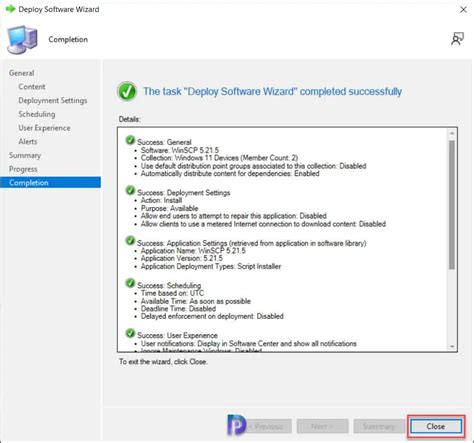This screenshot has width=474, height=443.
Task: Click the 'To exit the wizard, click Close.' text
Action: click(163, 362)
